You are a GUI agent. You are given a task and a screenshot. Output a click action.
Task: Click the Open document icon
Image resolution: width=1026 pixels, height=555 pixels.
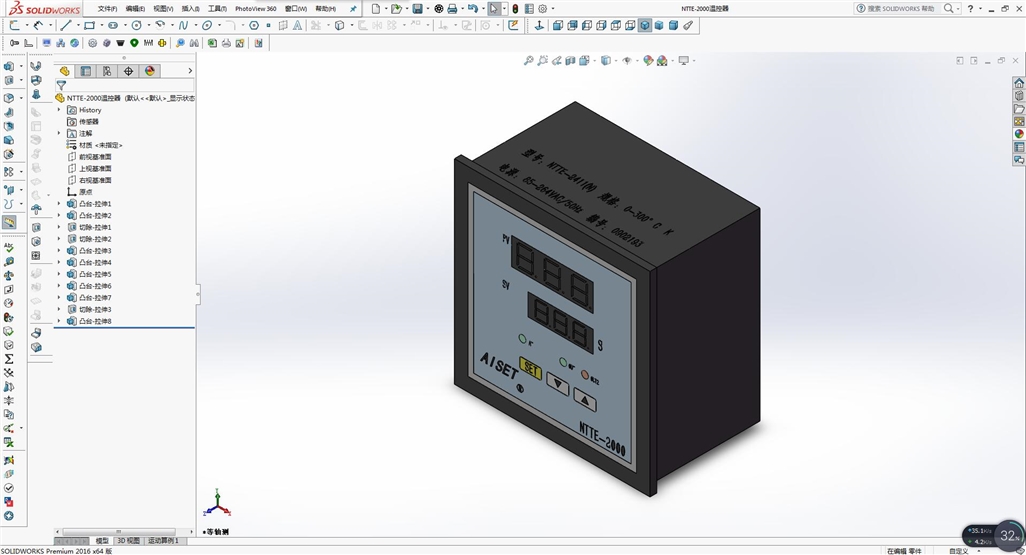[x=396, y=9]
